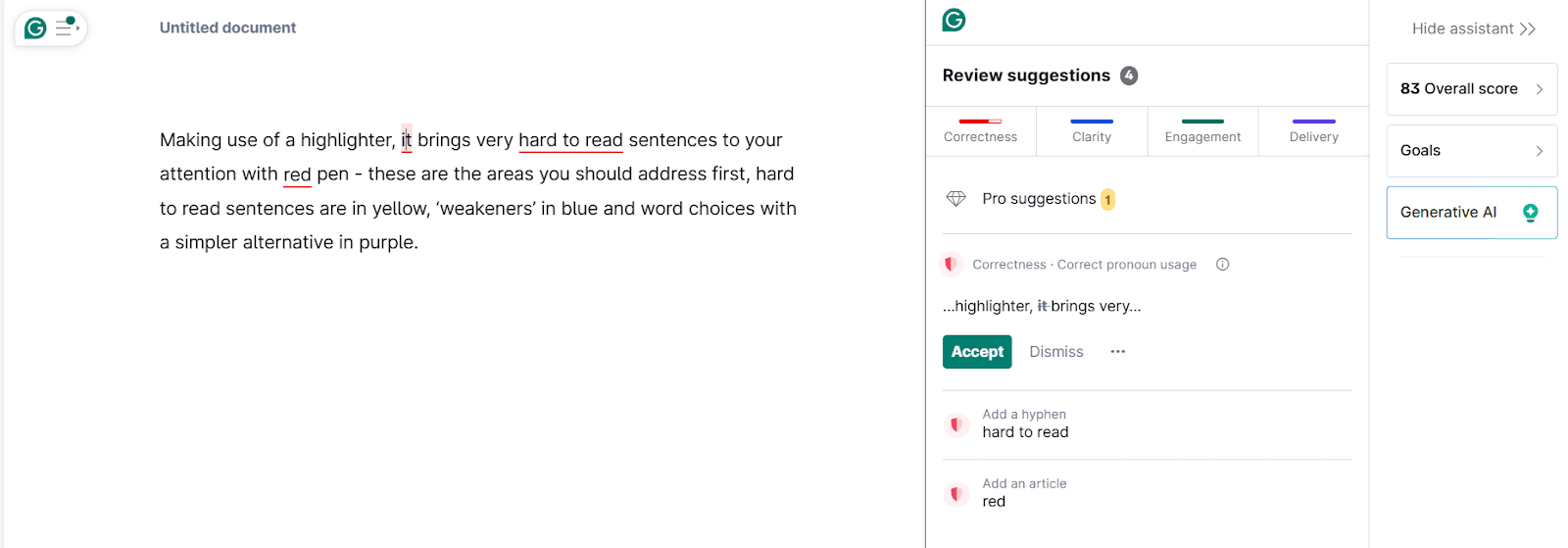This screenshot has height=548, width=1568.
Task: Click the shield icon next to Add a hyphen
Action: [x=956, y=424]
